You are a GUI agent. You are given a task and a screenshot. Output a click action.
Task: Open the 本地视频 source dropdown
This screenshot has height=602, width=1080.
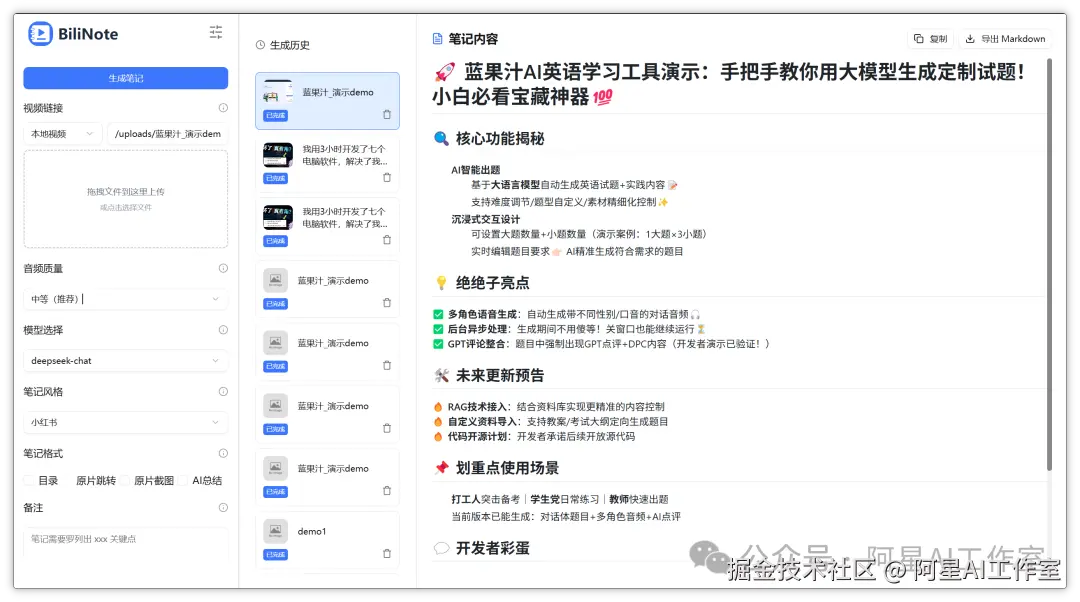tap(63, 134)
